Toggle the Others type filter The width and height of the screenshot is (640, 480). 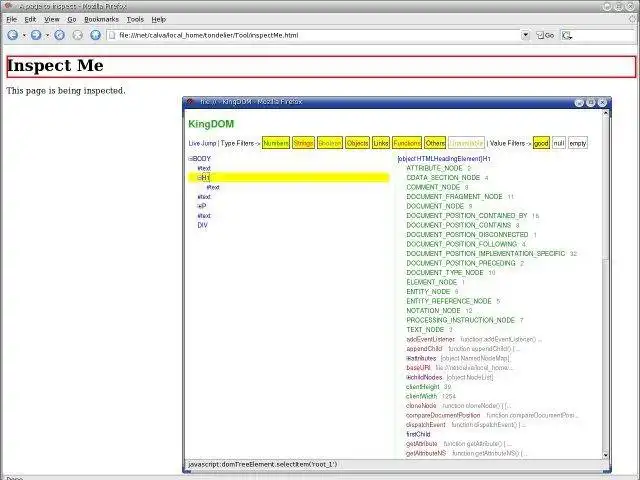(435, 143)
